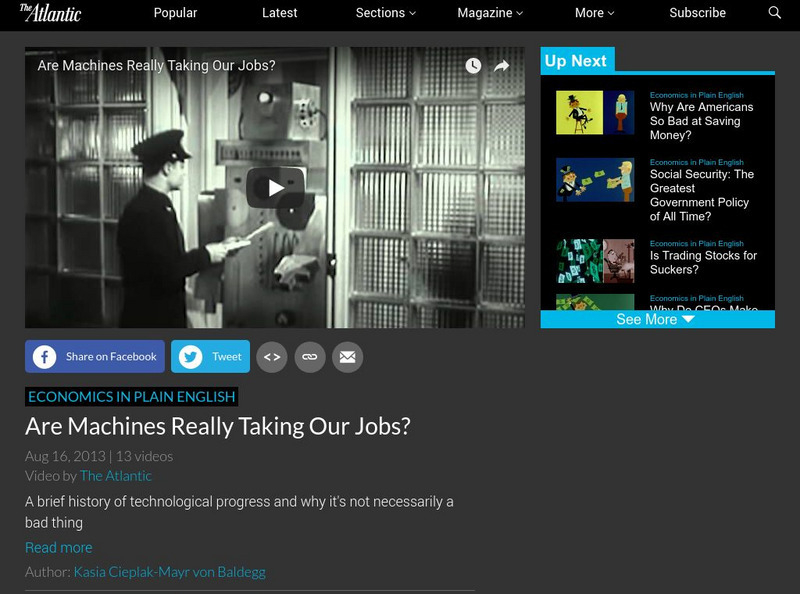Click the Facebook logo icon
This screenshot has height=594, width=800.
pyautogui.click(x=44, y=357)
